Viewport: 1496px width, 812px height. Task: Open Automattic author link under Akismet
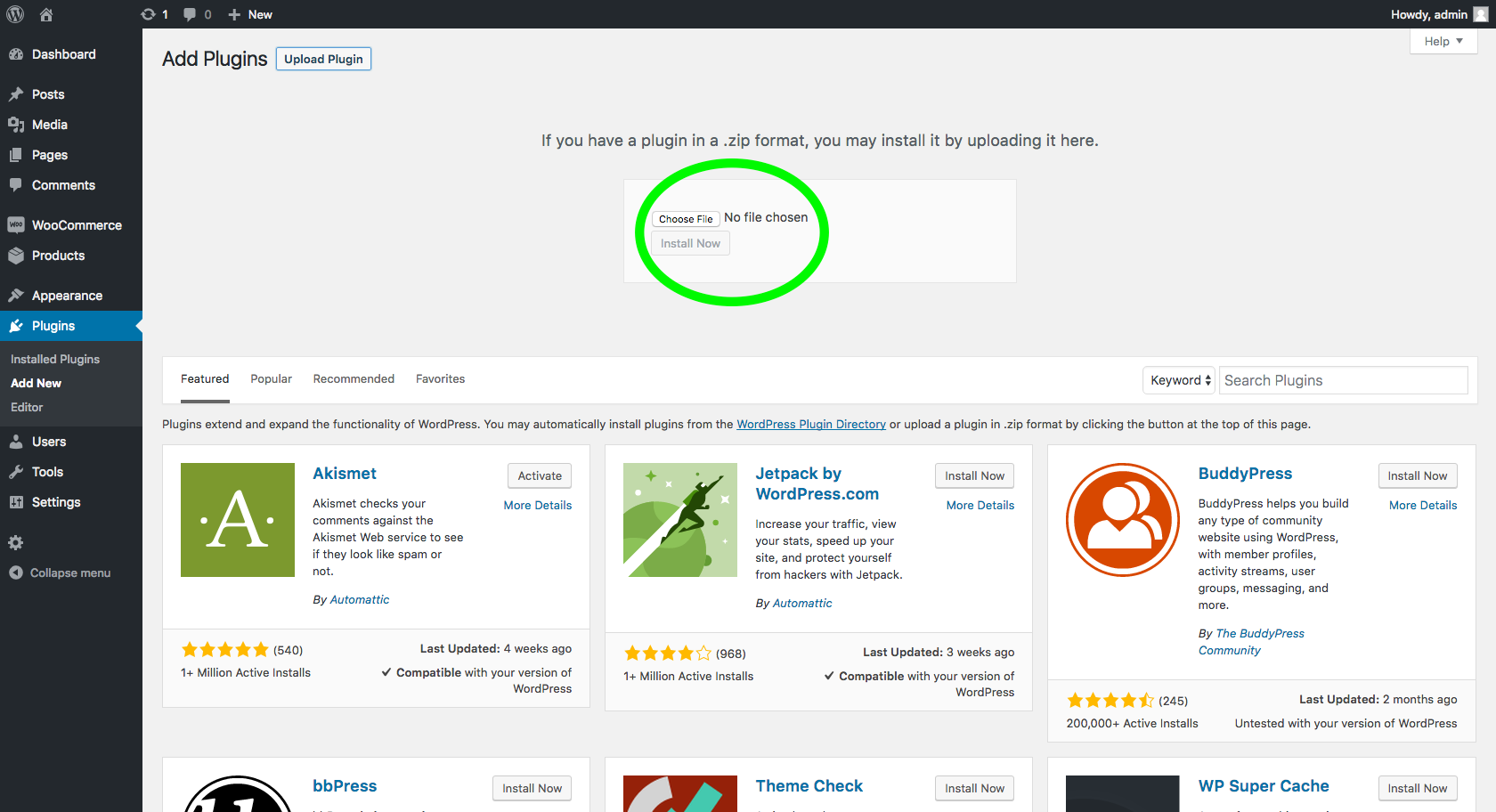(x=360, y=599)
